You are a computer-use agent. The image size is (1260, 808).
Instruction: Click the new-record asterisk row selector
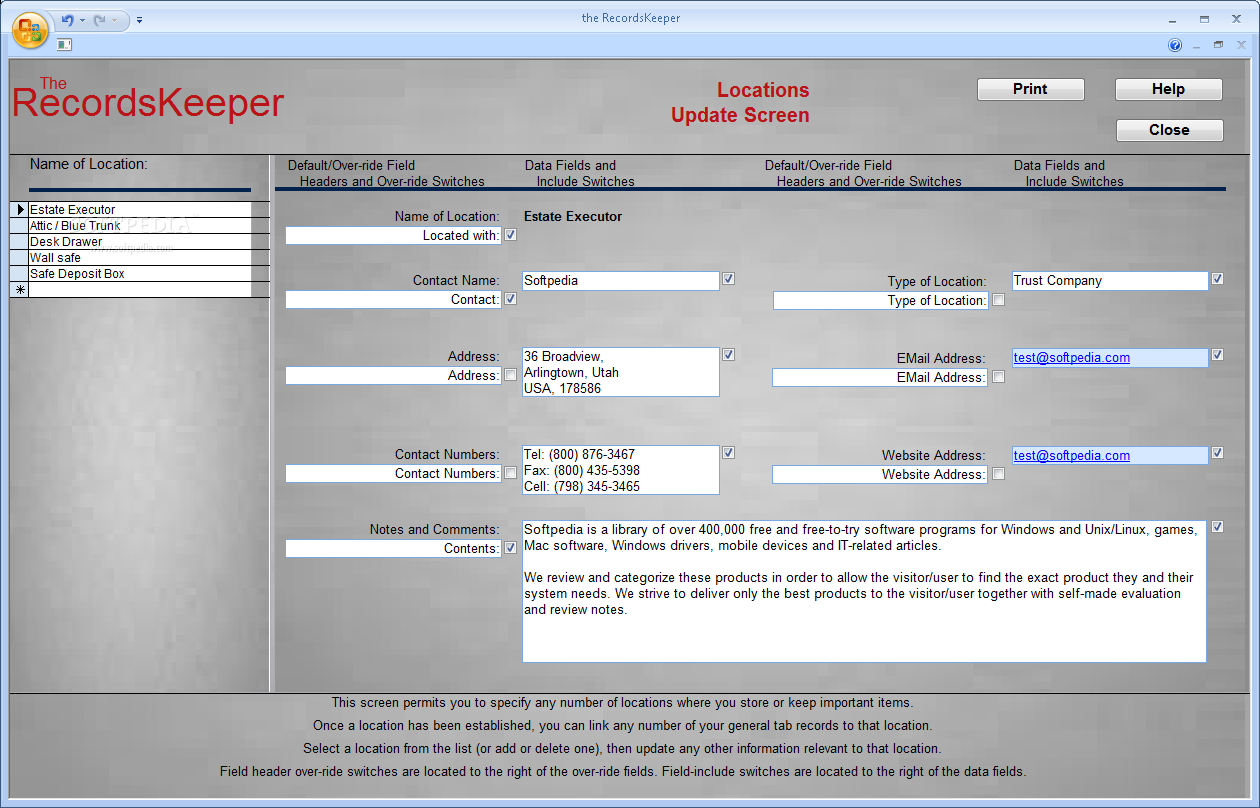[x=20, y=290]
